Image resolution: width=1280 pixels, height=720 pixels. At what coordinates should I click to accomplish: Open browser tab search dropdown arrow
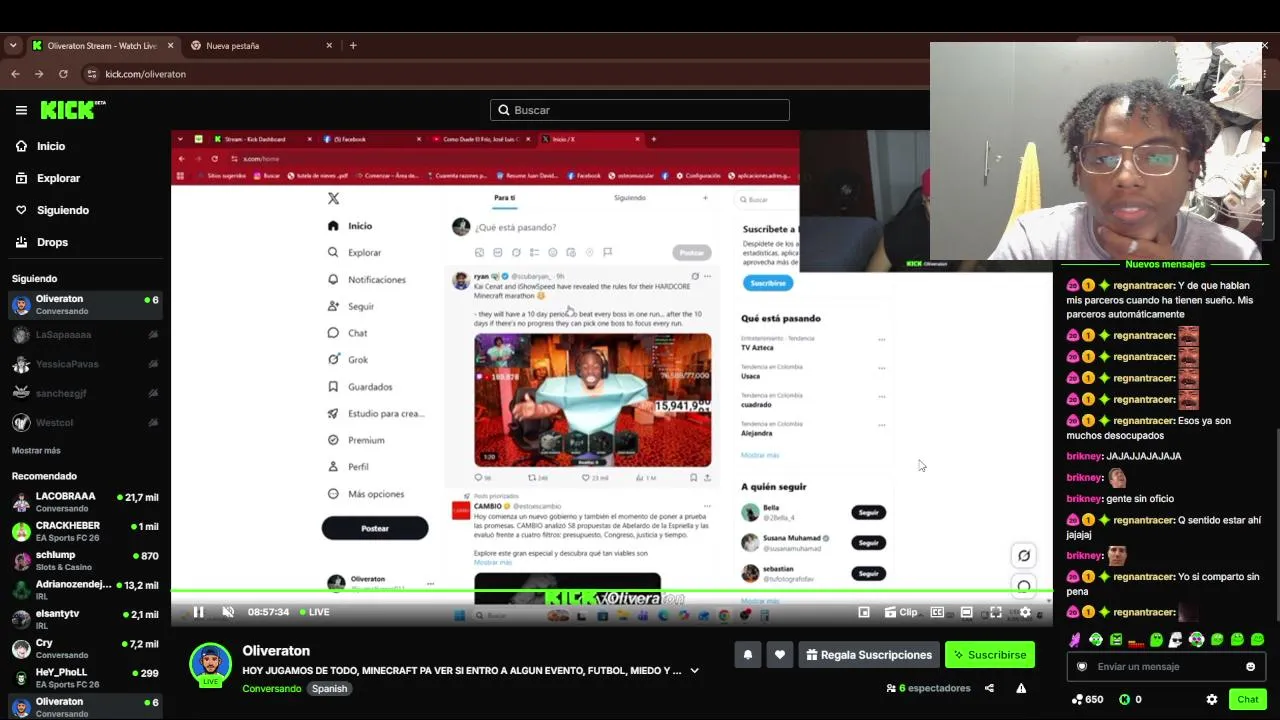pyautogui.click(x=13, y=45)
